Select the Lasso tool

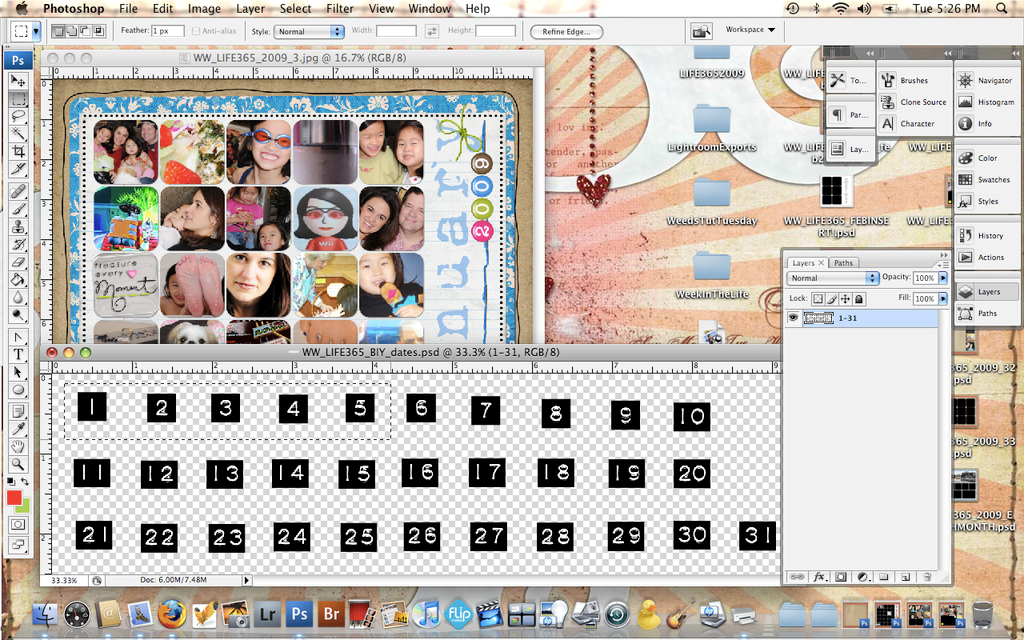pos(18,116)
